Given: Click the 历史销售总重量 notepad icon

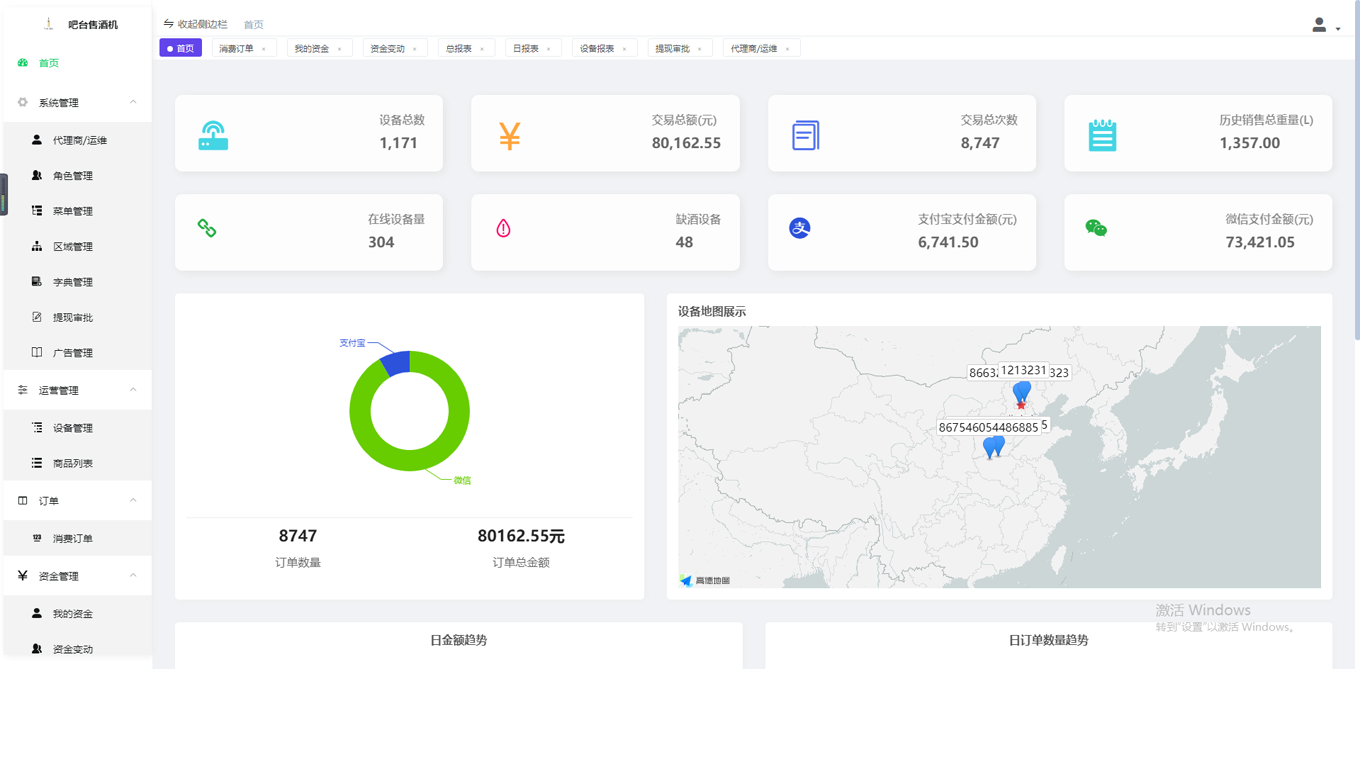Looking at the screenshot, I should (x=1102, y=135).
